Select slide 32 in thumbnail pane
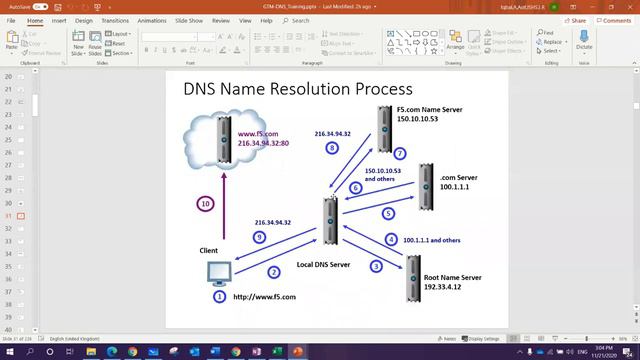The height and width of the screenshot is (360, 640). click(x=15, y=229)
